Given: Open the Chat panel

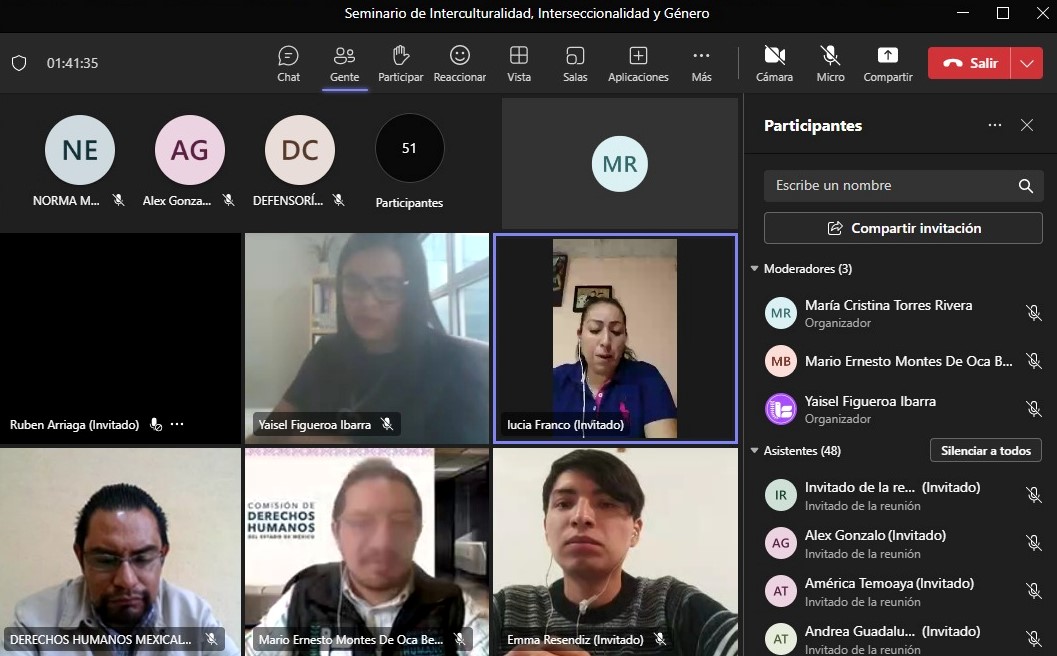Looking at the screenshot, I should click(x=289, y=63).
